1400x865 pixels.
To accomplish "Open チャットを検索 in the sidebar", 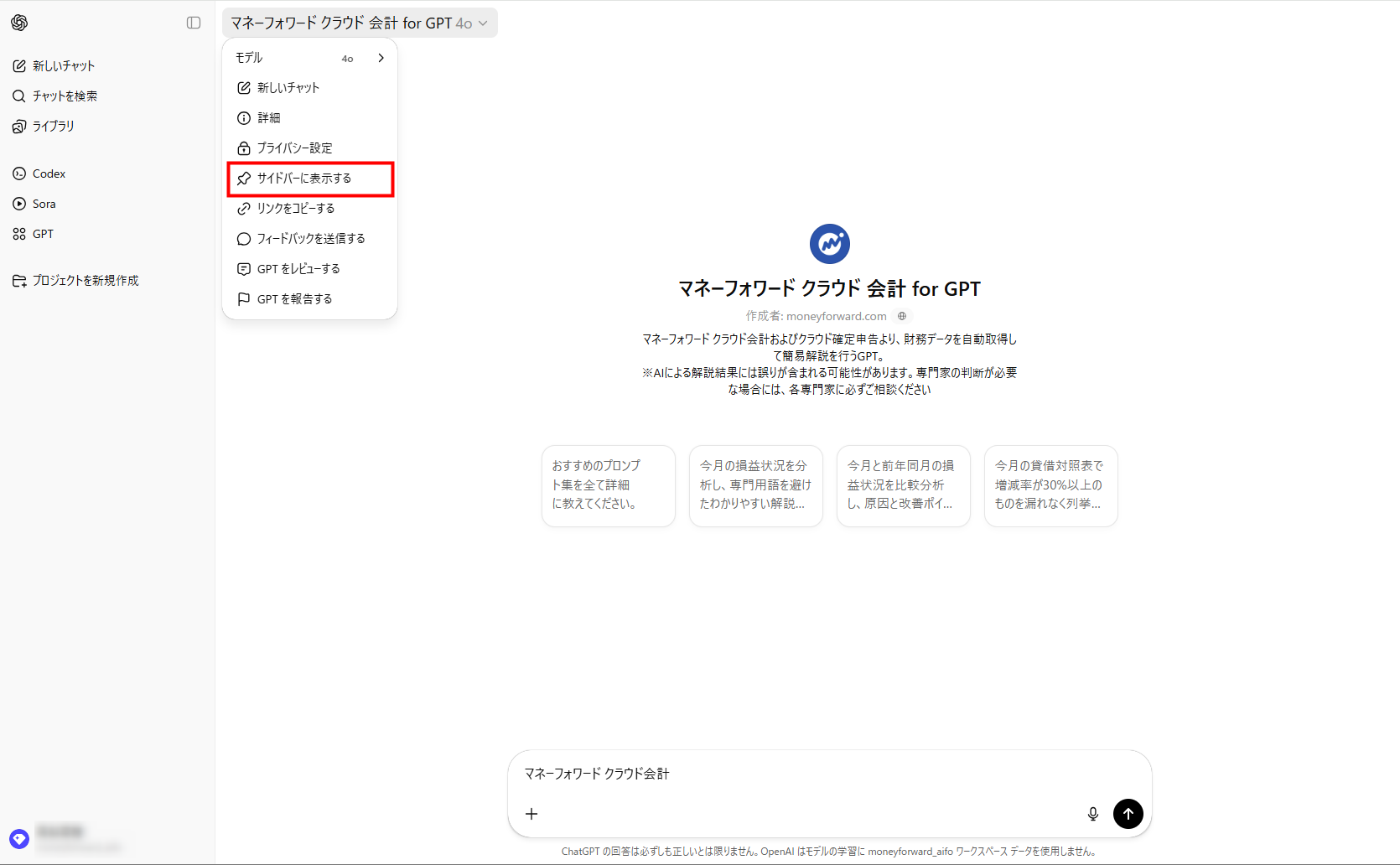I will pos(107,96).
